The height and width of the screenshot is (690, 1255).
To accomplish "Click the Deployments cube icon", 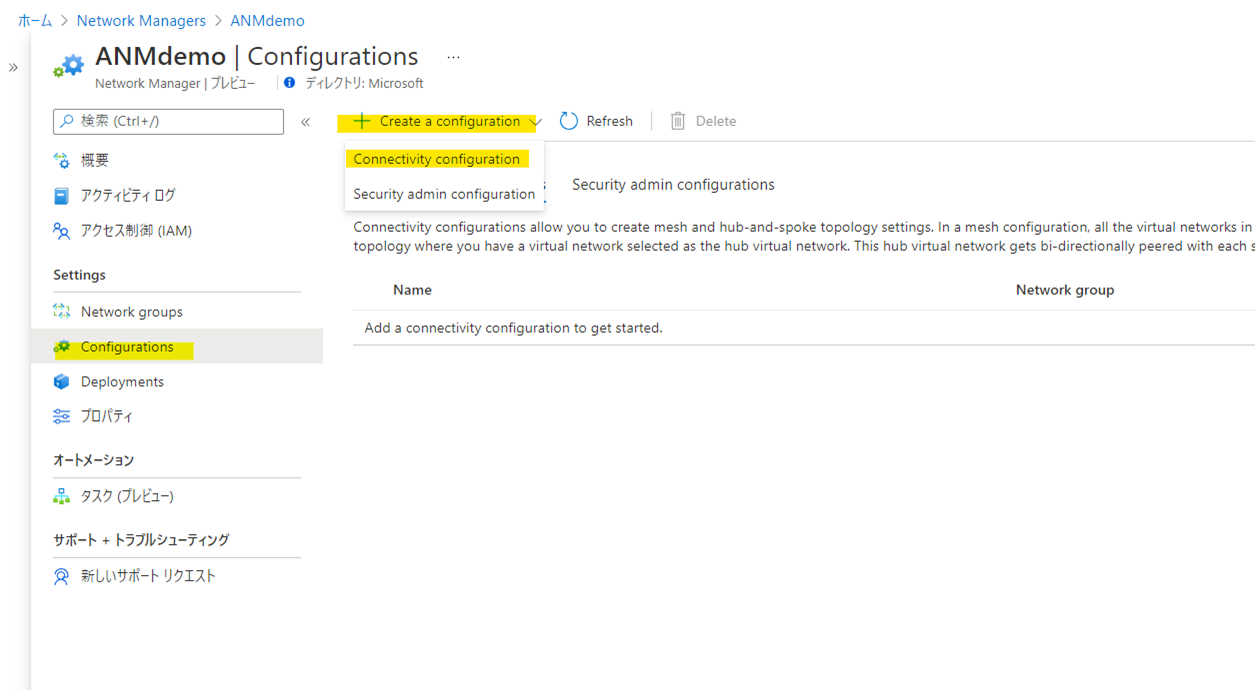I will [x=62, y=382].
